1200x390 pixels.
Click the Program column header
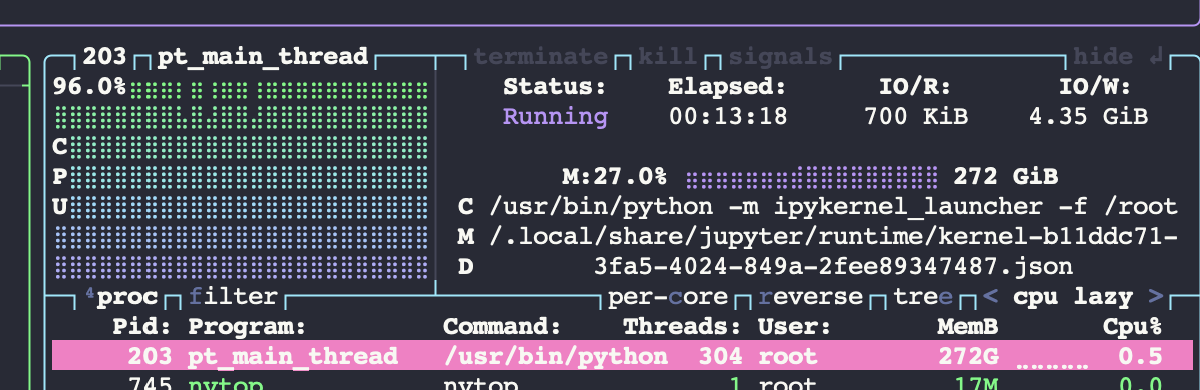[x=246, y=327]
